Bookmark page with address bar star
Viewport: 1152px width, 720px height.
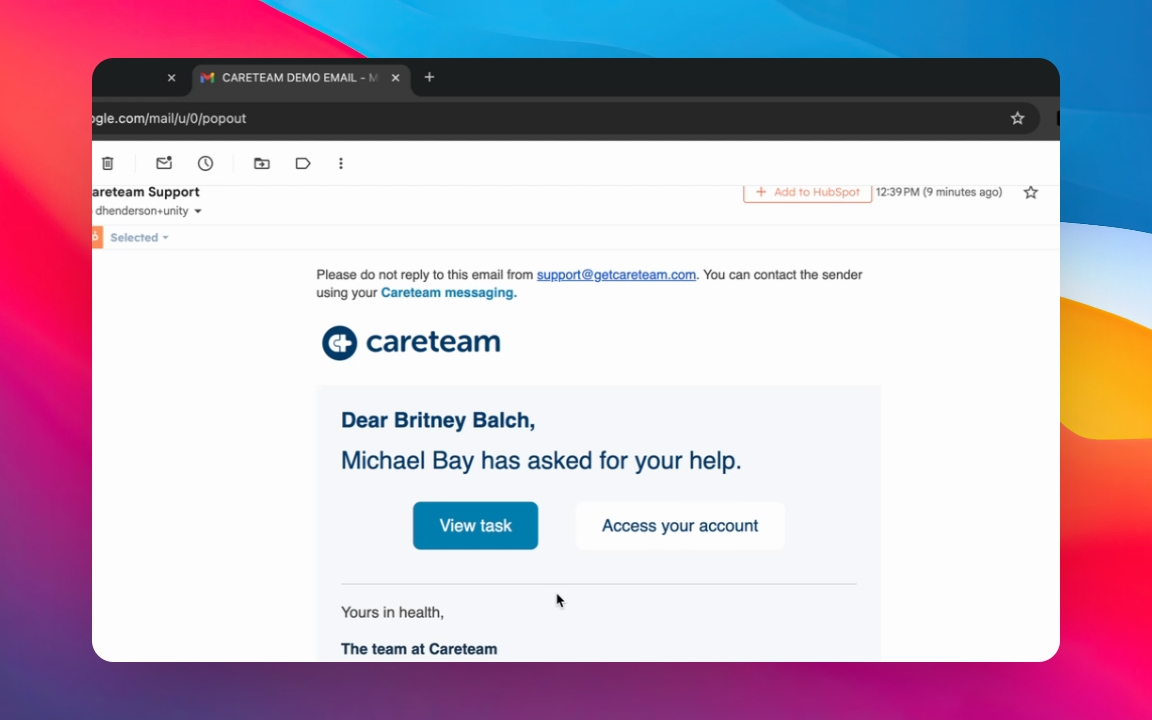pos(1018,118)
